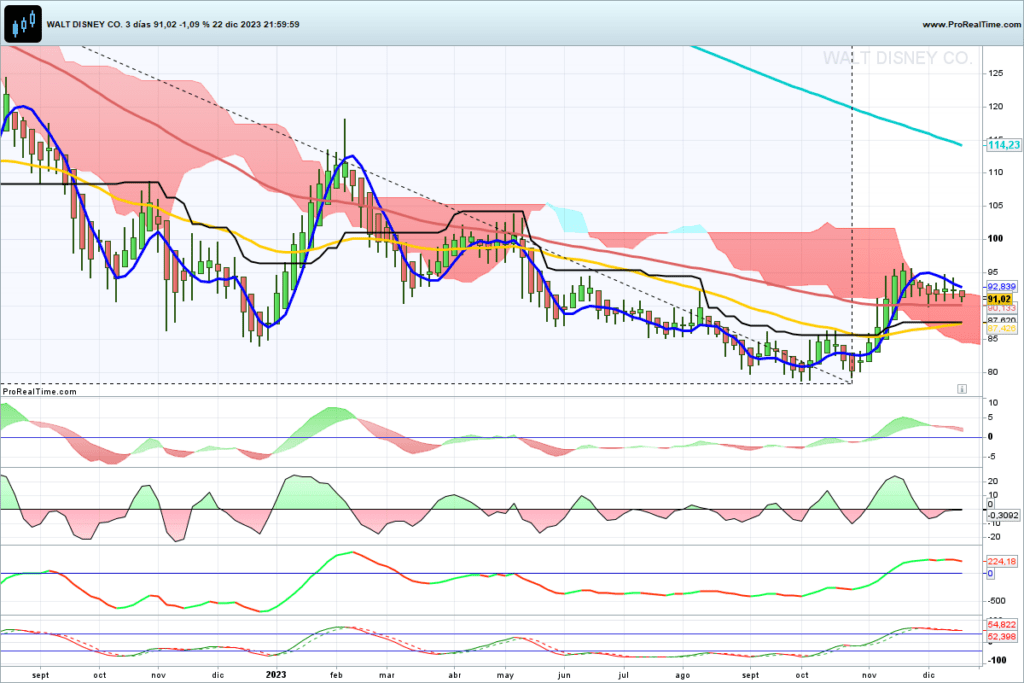Click the ago label on the time axis
This screenshot has width=1024, height=683.
click(x=682, y=675)
